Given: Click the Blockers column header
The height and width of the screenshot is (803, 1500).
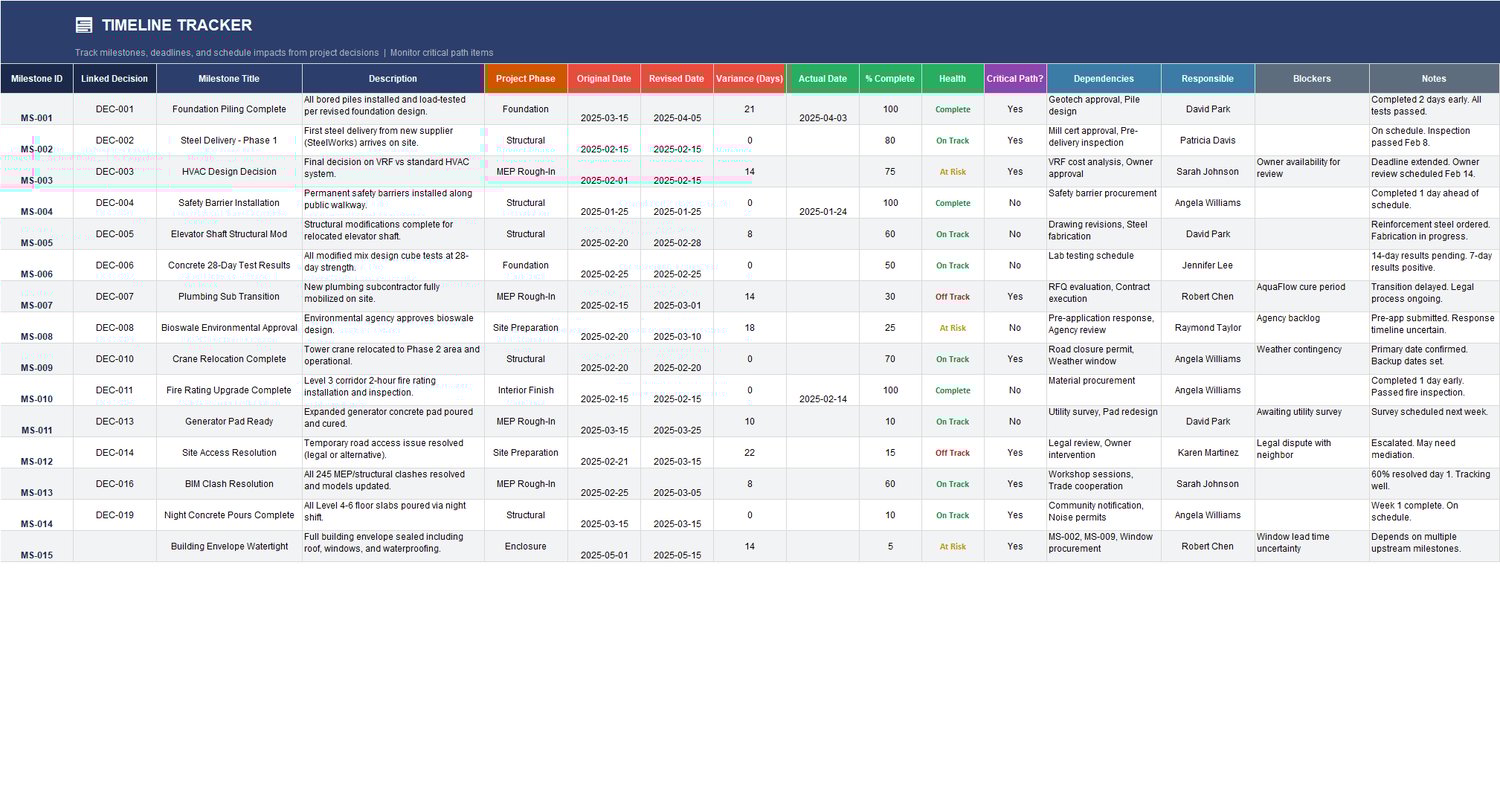Looking at the screenshot, I should pos(1311,77).
